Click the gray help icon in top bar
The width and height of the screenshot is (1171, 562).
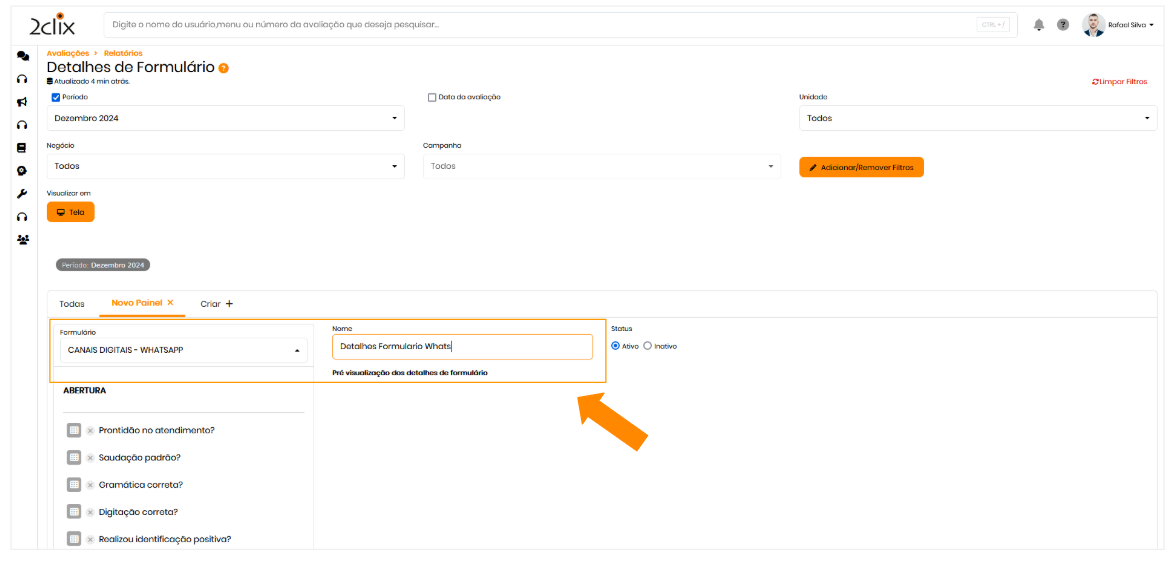pos(1063,25)
